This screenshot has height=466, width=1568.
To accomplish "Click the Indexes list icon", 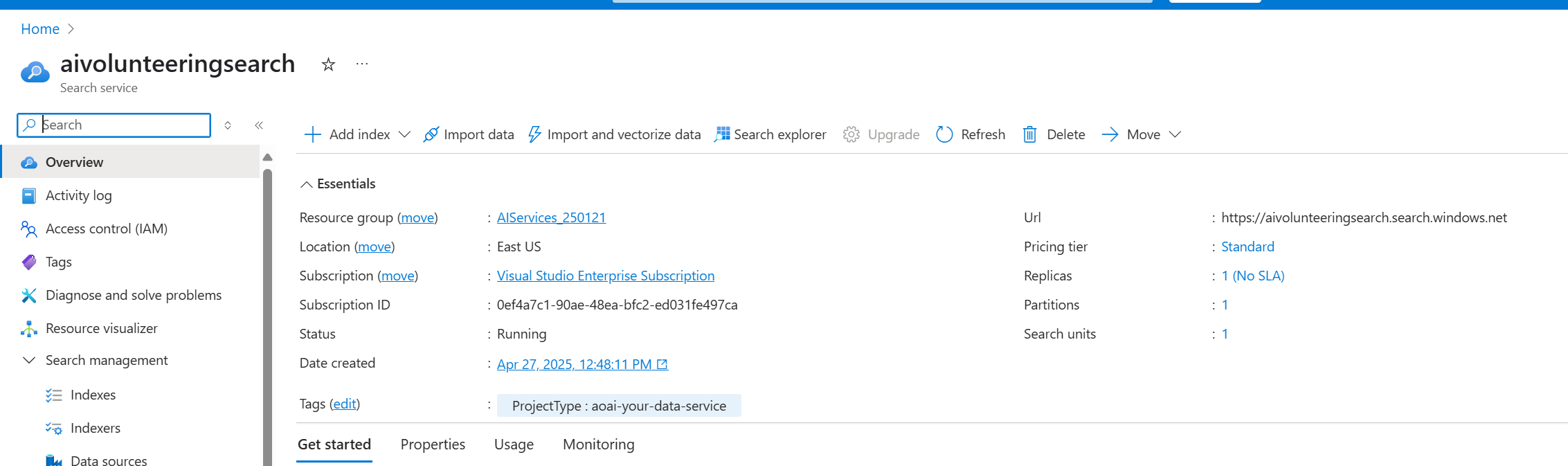I will (x=54, y=395).
